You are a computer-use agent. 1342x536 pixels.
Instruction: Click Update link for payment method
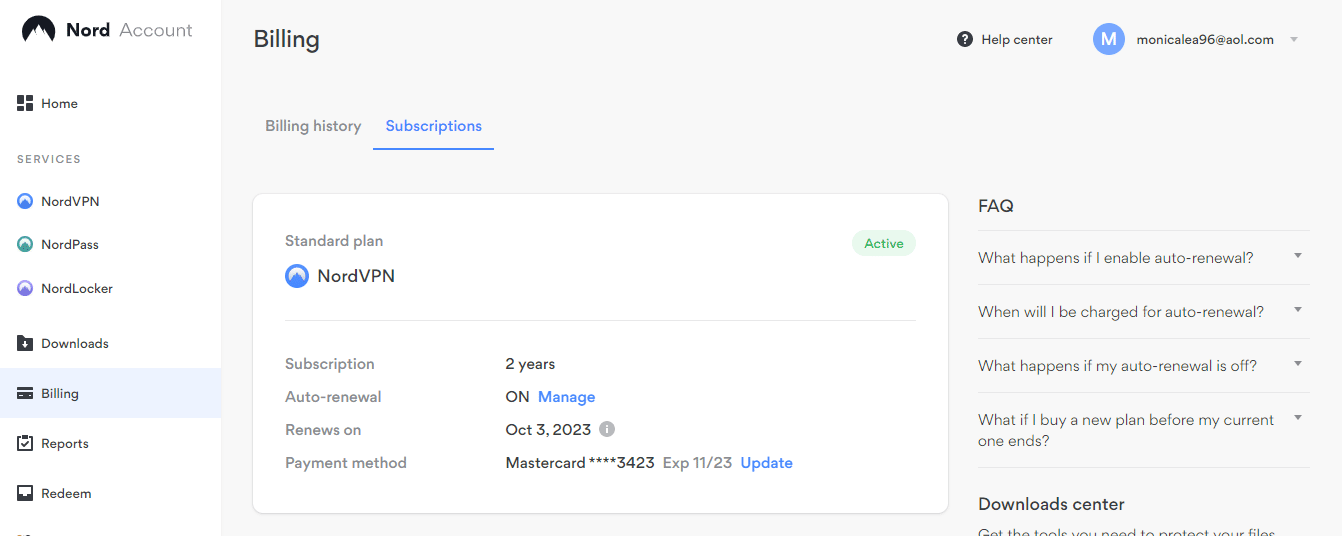tap(766, 463)
